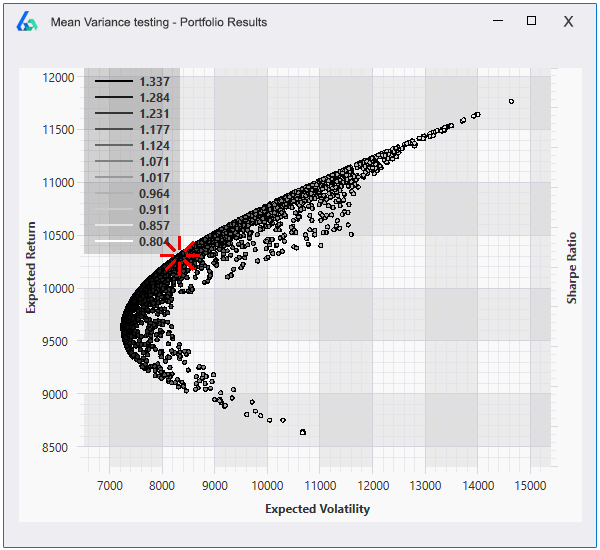Select legend entry 1.231

coord(132,114)
